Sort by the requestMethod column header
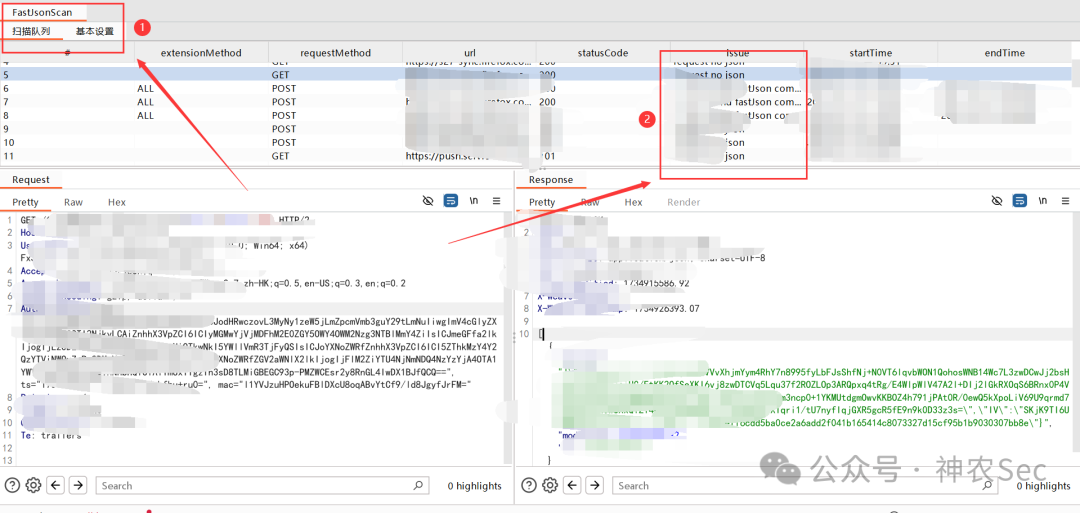This screenshot has width=1080, height=513. coord(335,53)
